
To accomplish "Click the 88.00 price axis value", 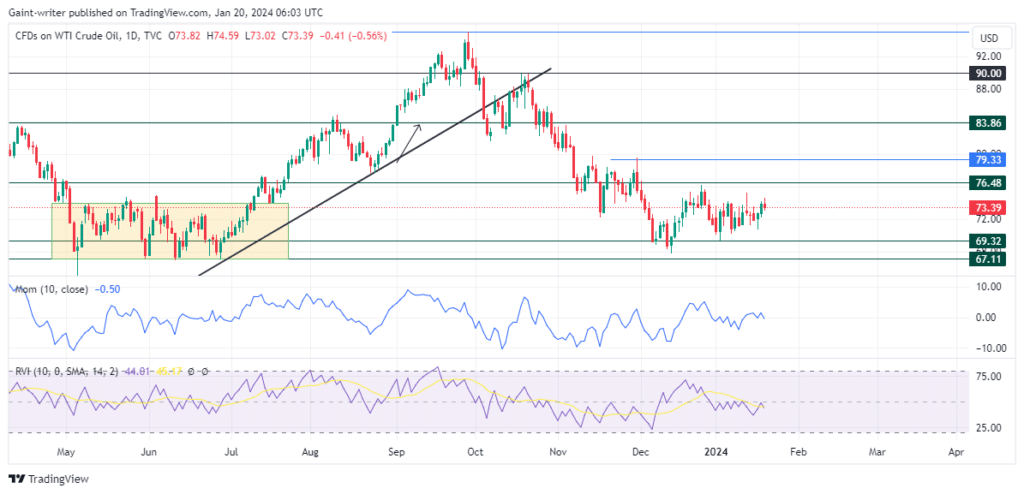I will tap(988, 89).
